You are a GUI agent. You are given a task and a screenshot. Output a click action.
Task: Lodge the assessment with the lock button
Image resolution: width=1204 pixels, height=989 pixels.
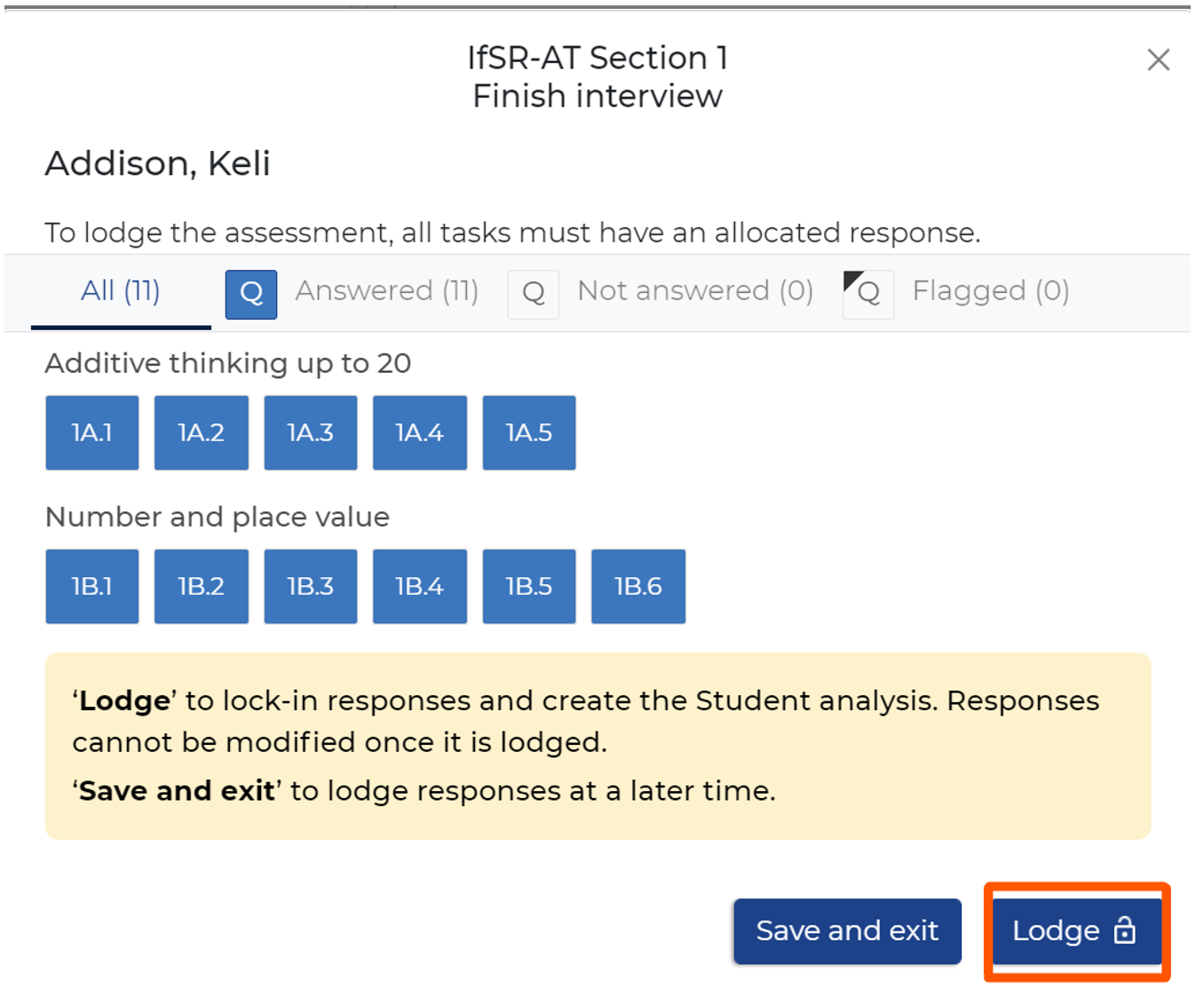pos(1076,930)
